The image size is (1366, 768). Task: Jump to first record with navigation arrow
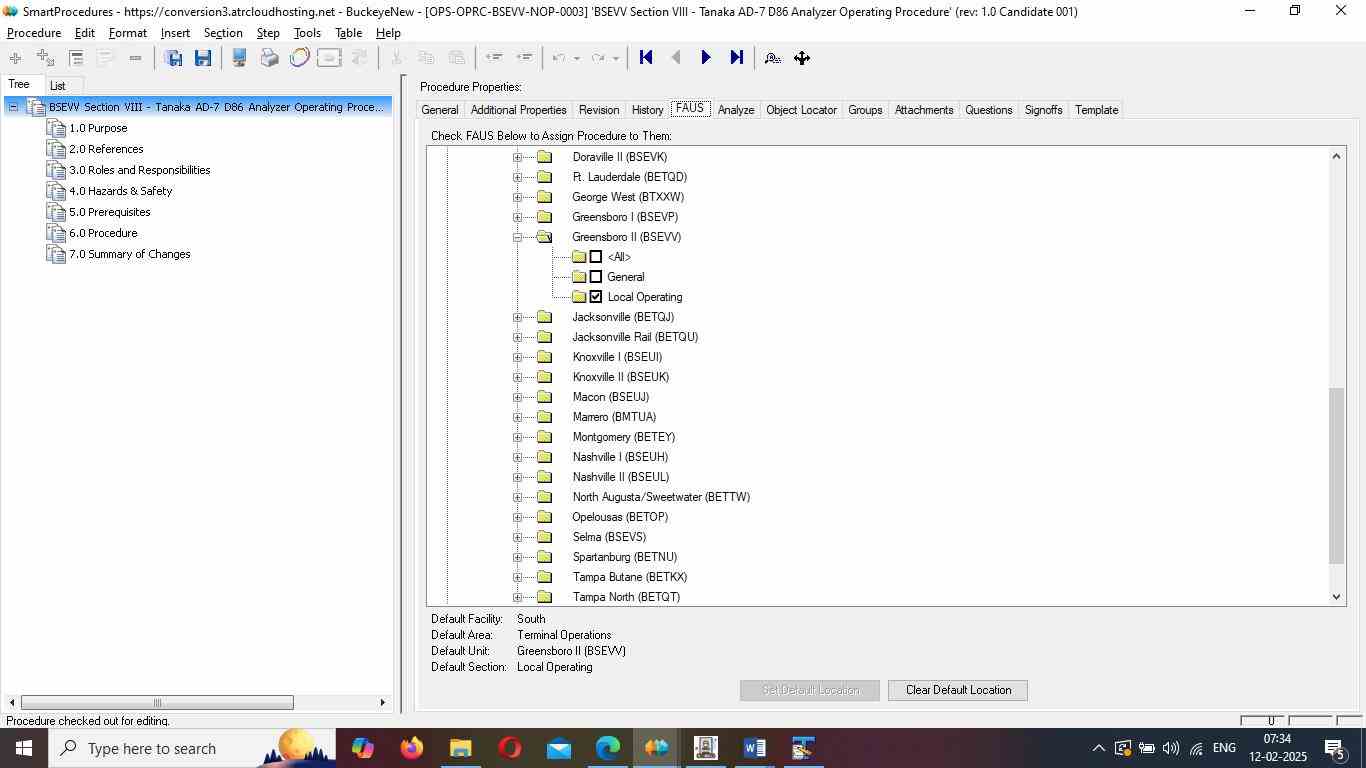[x=646, y=58]
